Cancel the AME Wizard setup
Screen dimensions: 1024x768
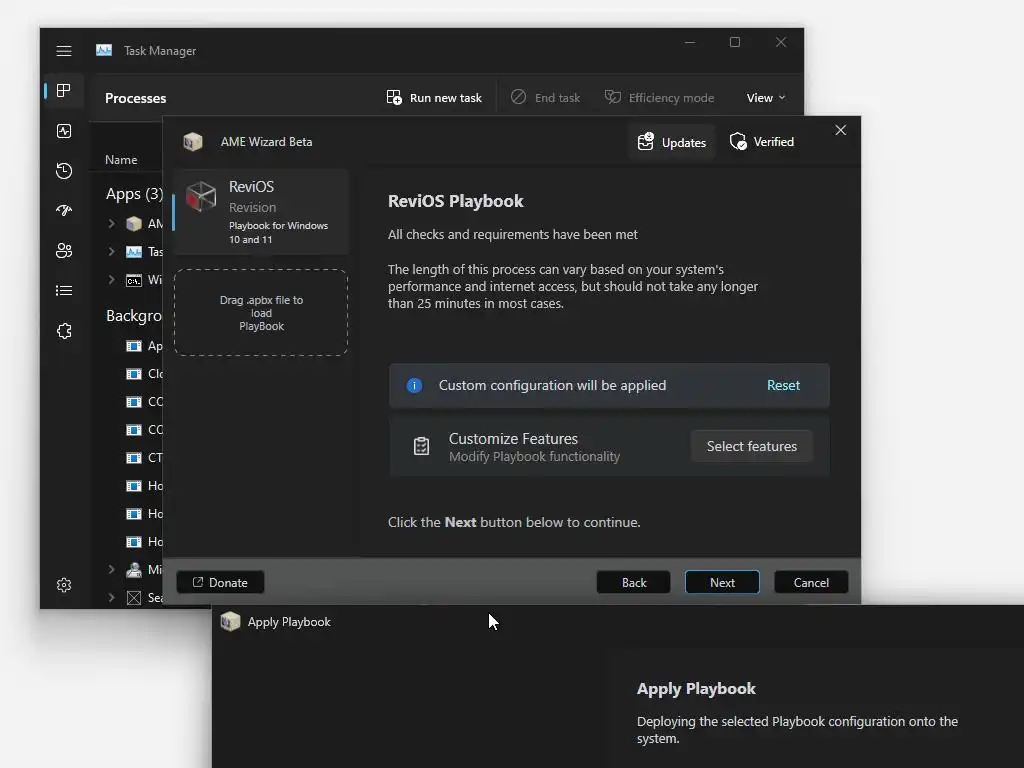pos(811,583)
